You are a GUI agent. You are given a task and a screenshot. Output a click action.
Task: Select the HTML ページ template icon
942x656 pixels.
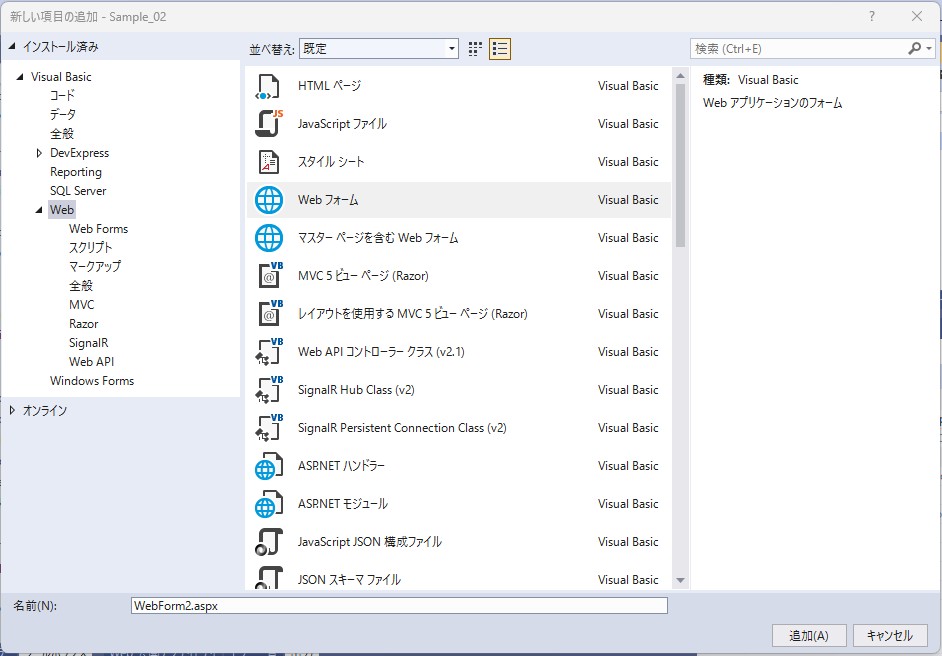(269, 86)
